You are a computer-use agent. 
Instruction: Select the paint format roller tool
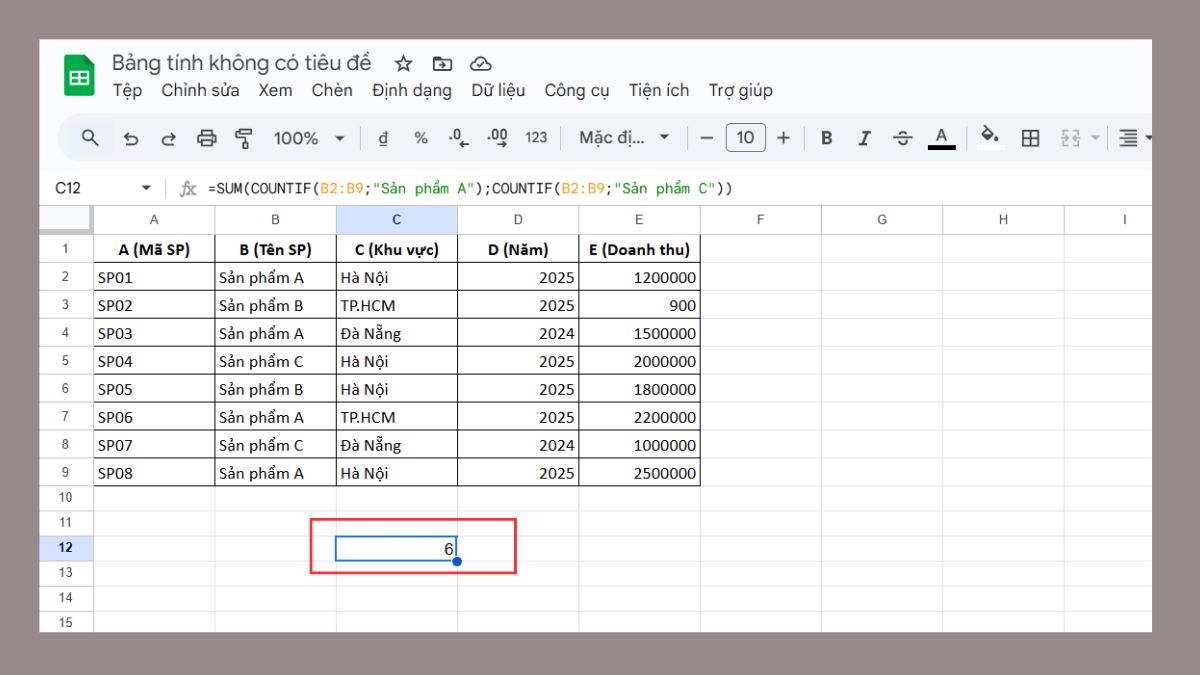(243, 138)
